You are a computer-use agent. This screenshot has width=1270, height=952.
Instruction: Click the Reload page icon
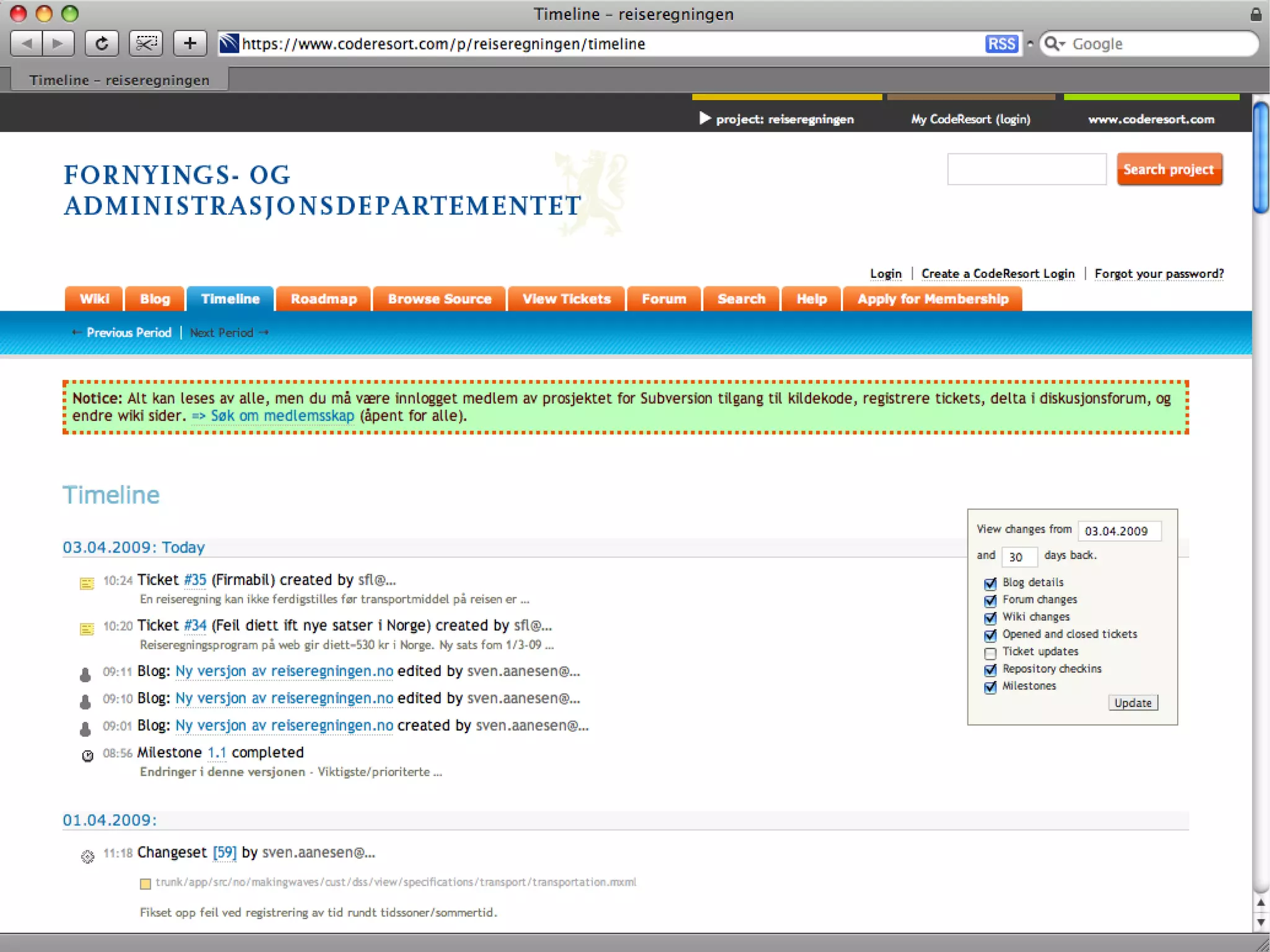pyautogui.click(x=102, y=43)
